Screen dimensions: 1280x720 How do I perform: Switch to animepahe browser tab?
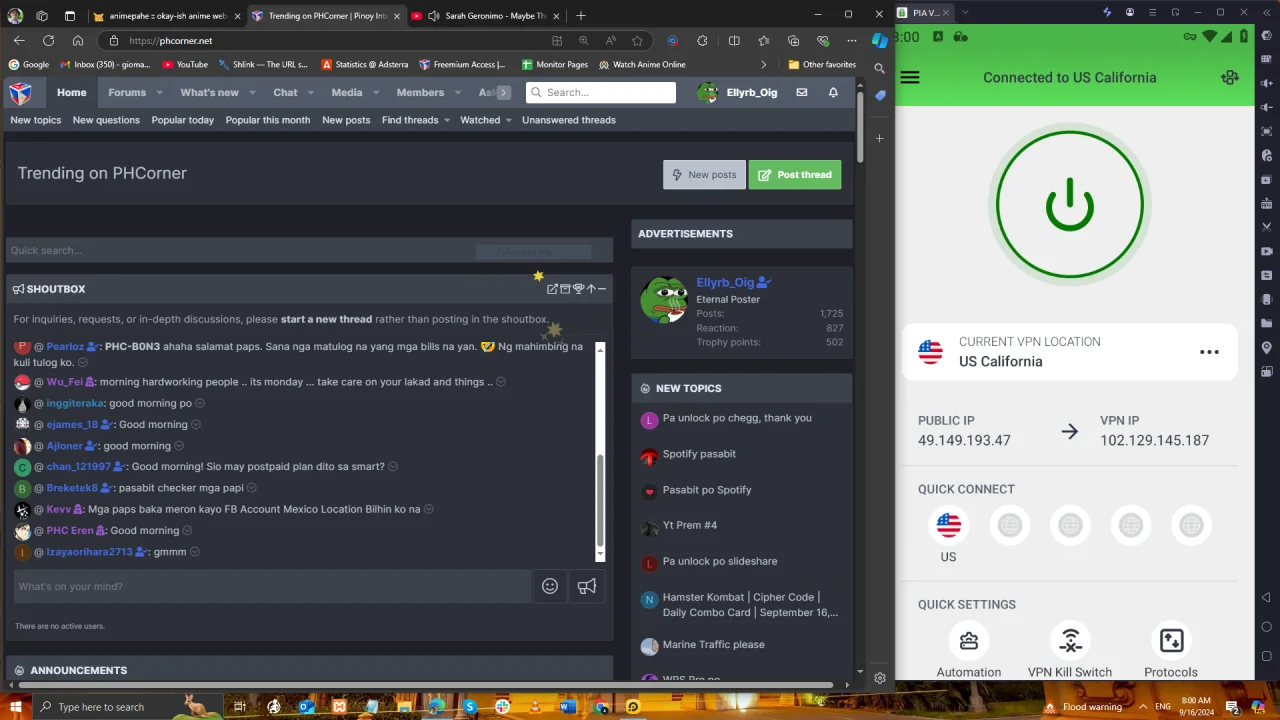(x=165, y=16)
